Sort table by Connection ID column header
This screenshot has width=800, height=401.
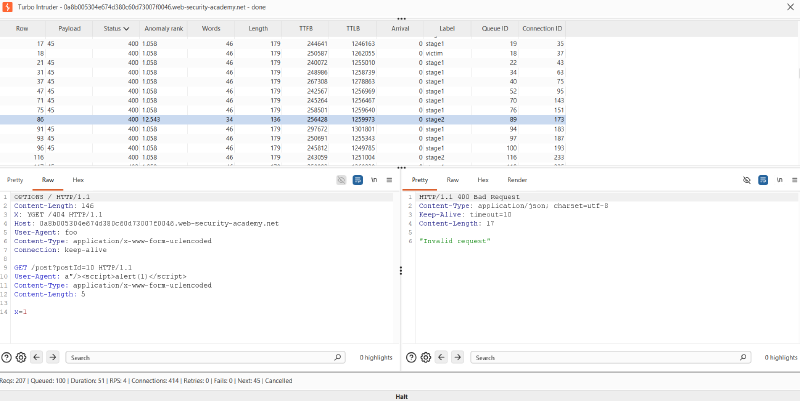click(542, 29)
